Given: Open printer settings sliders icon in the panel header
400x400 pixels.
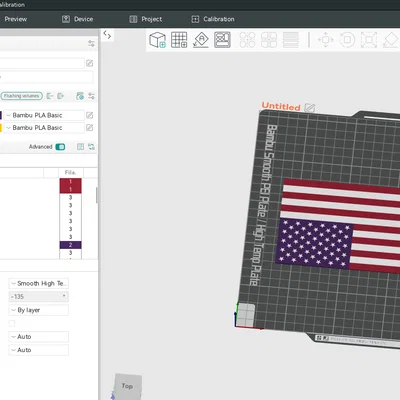Looking at the screenshot, I should click(x=91, y=44).
